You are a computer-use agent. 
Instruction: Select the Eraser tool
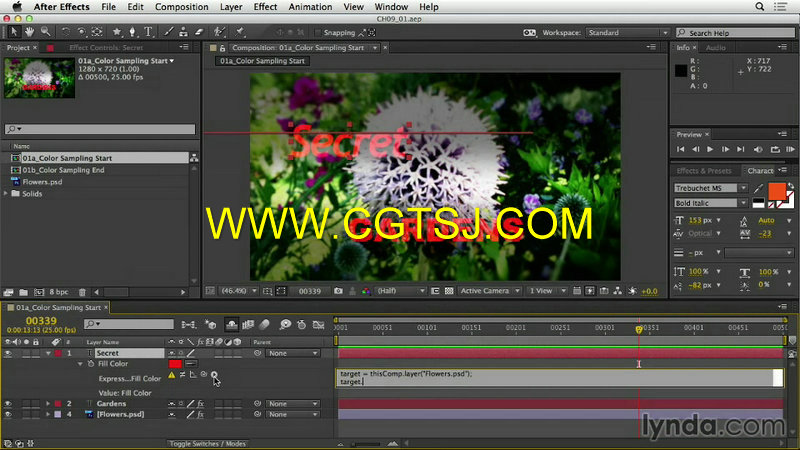199,32
